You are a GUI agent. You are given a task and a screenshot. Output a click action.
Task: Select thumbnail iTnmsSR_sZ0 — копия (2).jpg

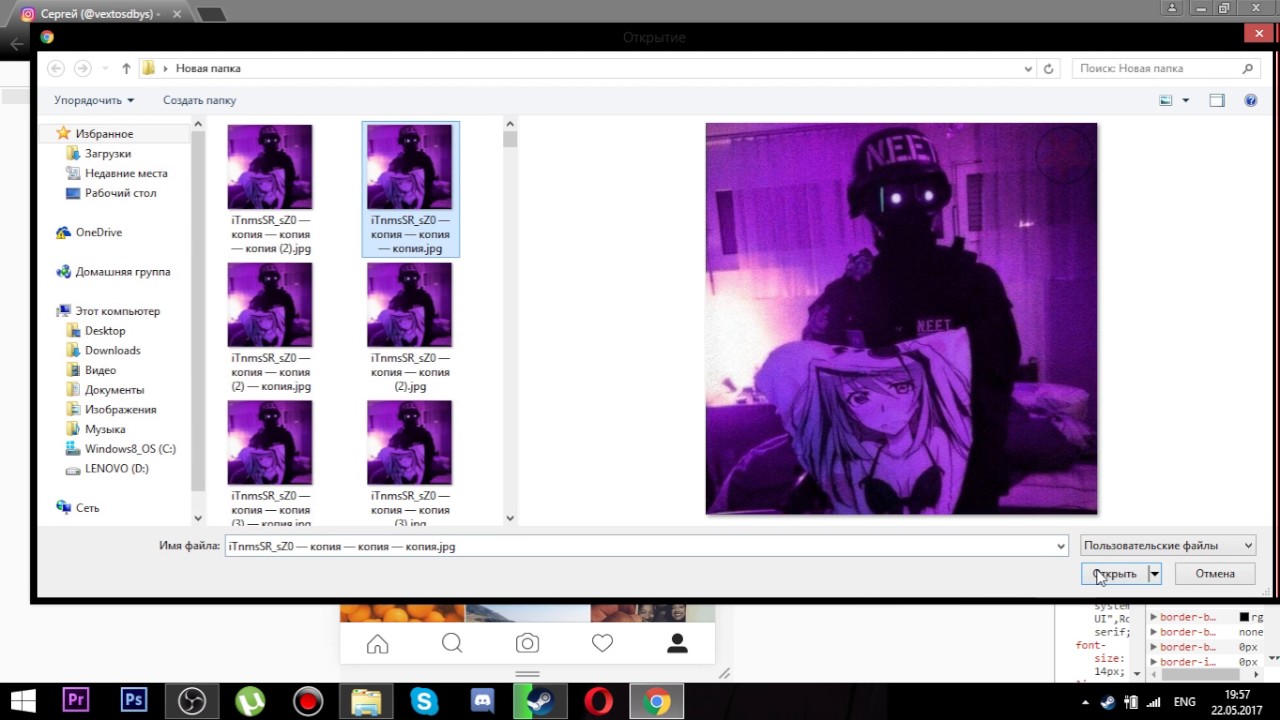pos(410,327)
